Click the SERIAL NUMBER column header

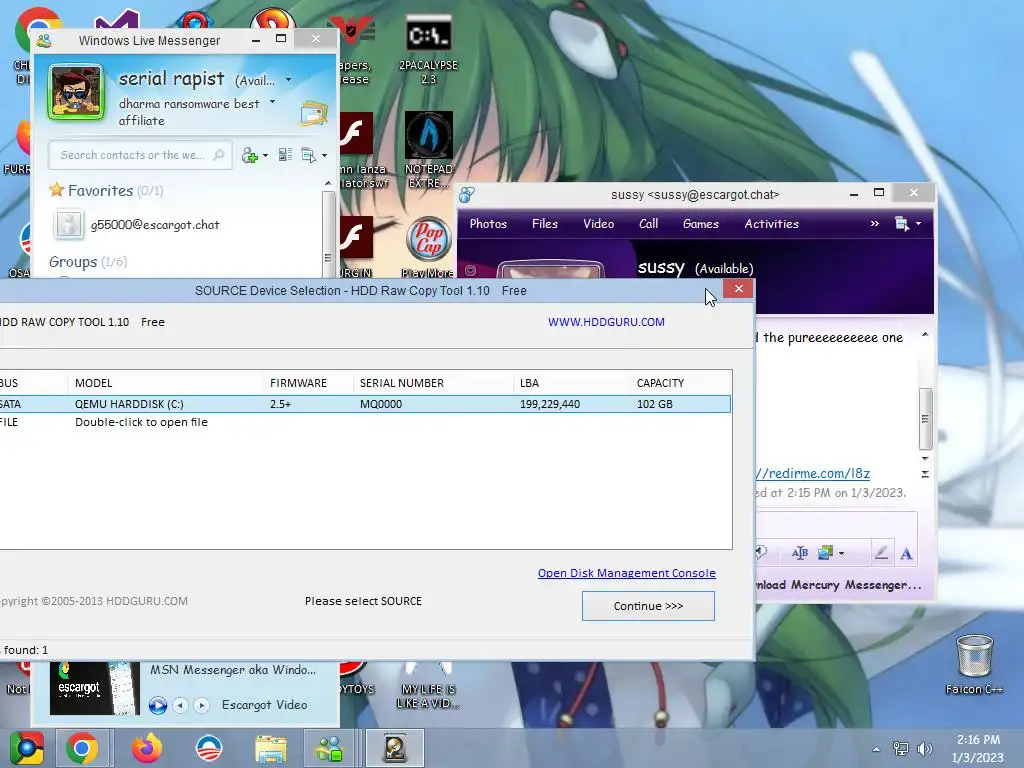(x=402, y=383)
